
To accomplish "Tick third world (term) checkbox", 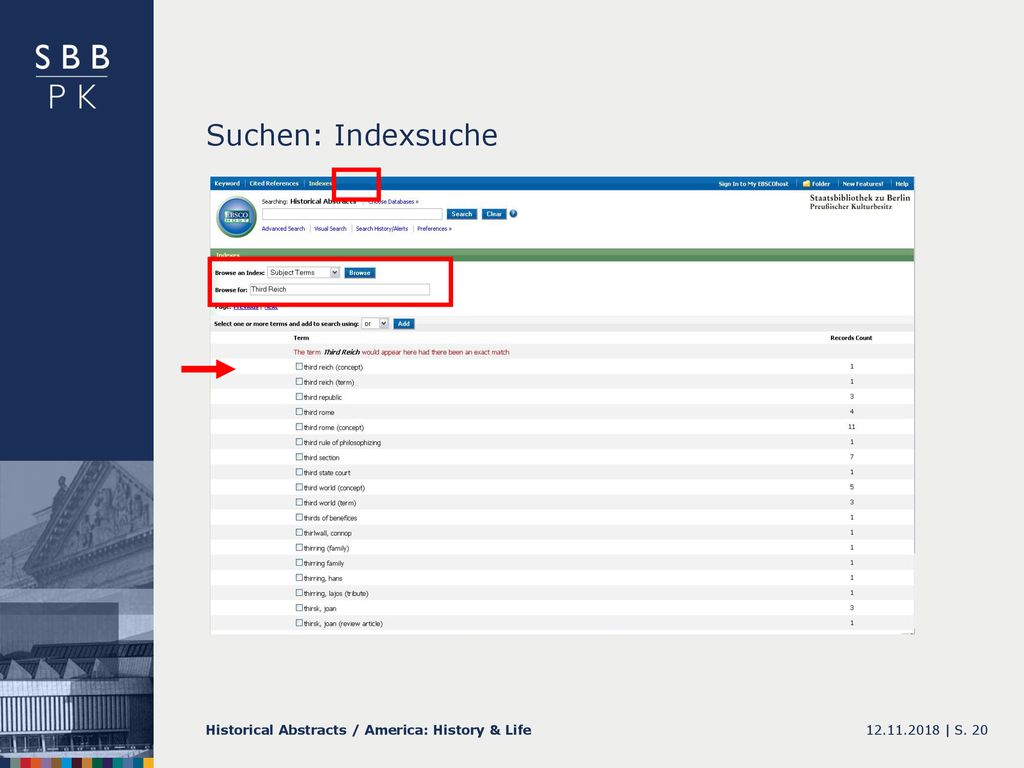I will click(299, 502).
